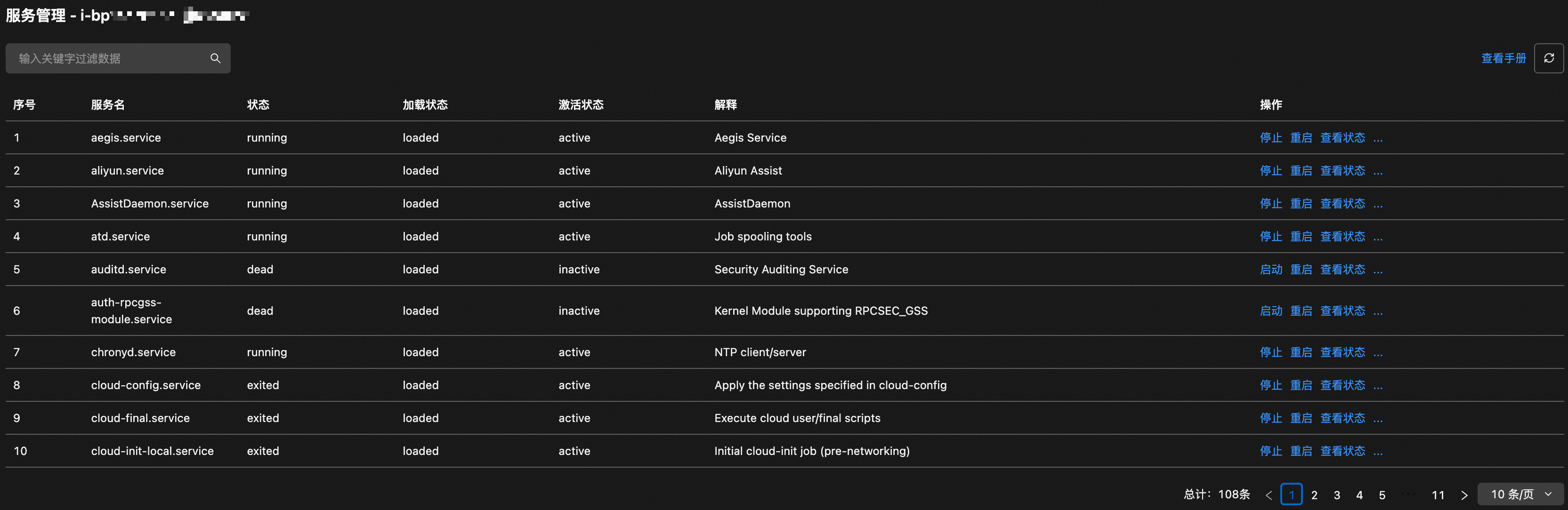
Task: Click the search magnifier icon
Action: point(215,58)
